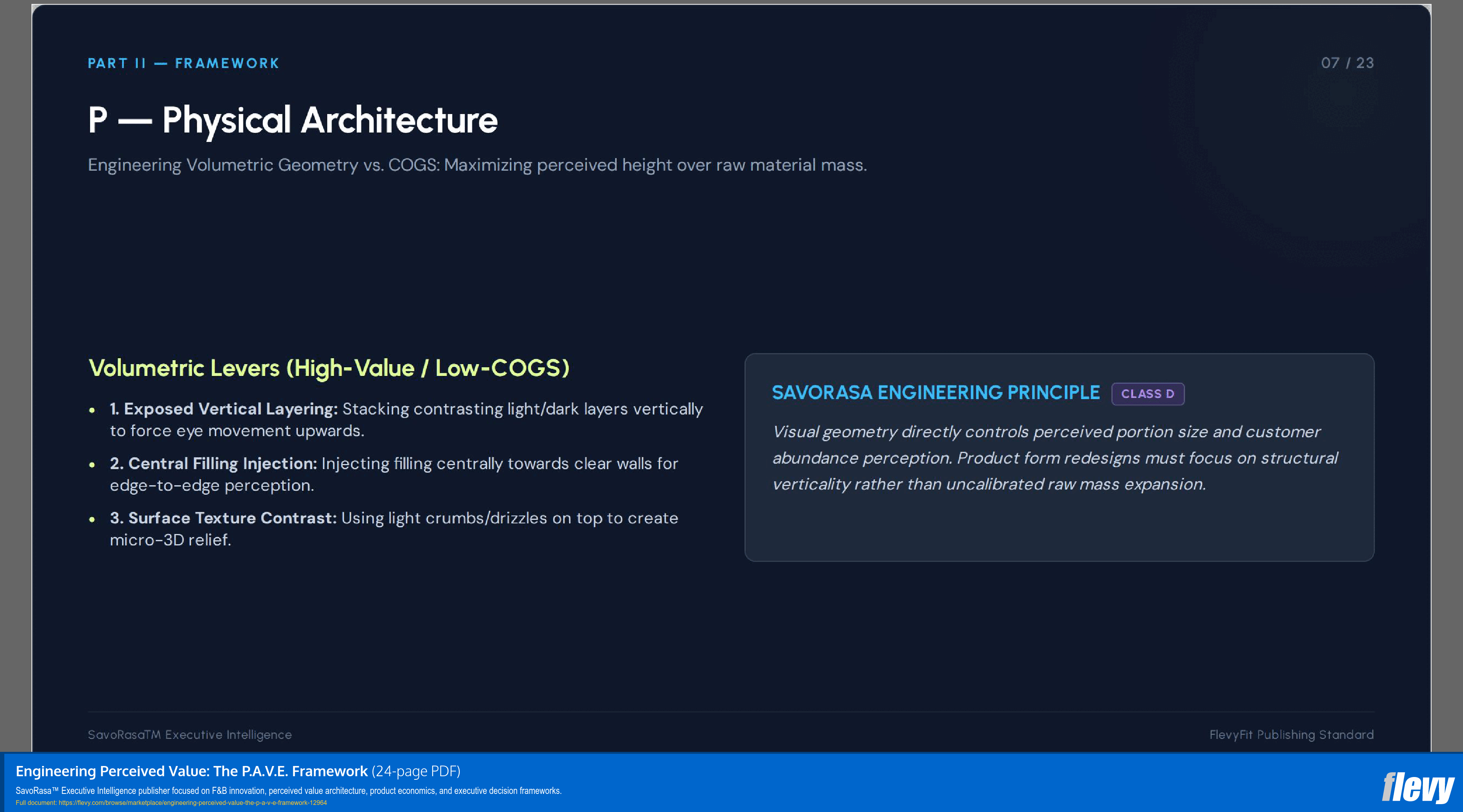Click the 'Engineering Perceived Value: The P.A.V.E. Framework' title
1463x812 pixels.
[192, 771]
